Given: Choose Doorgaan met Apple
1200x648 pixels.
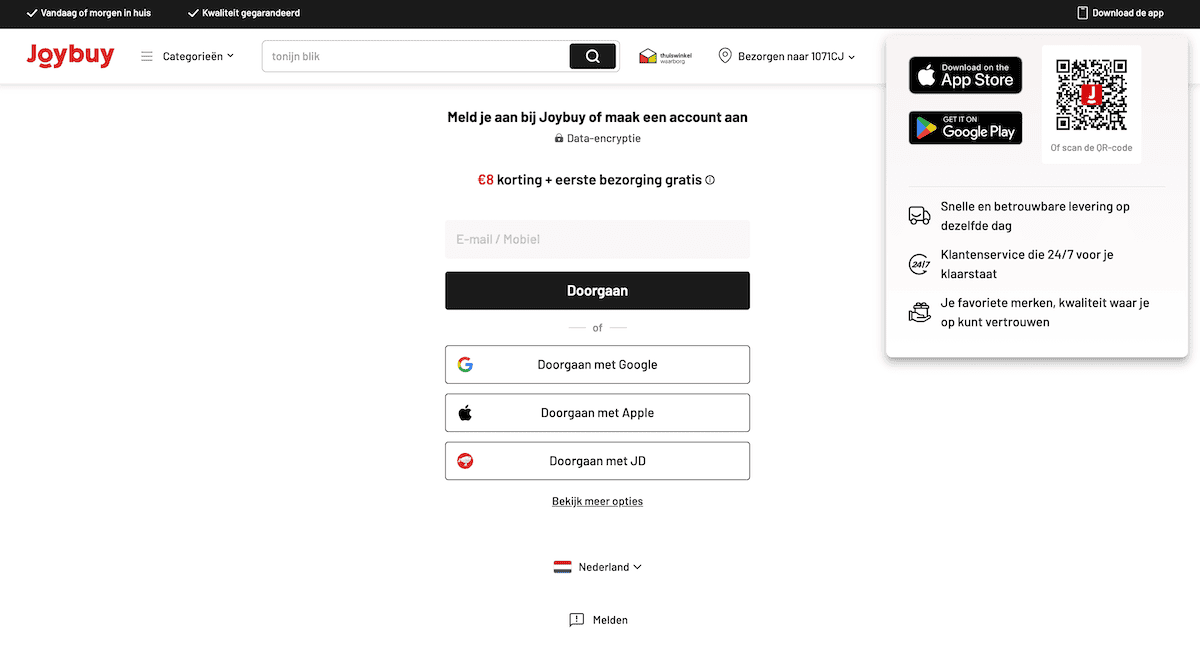Looking at the screenshot, I should pyautogui.click(x=597, y=413).
